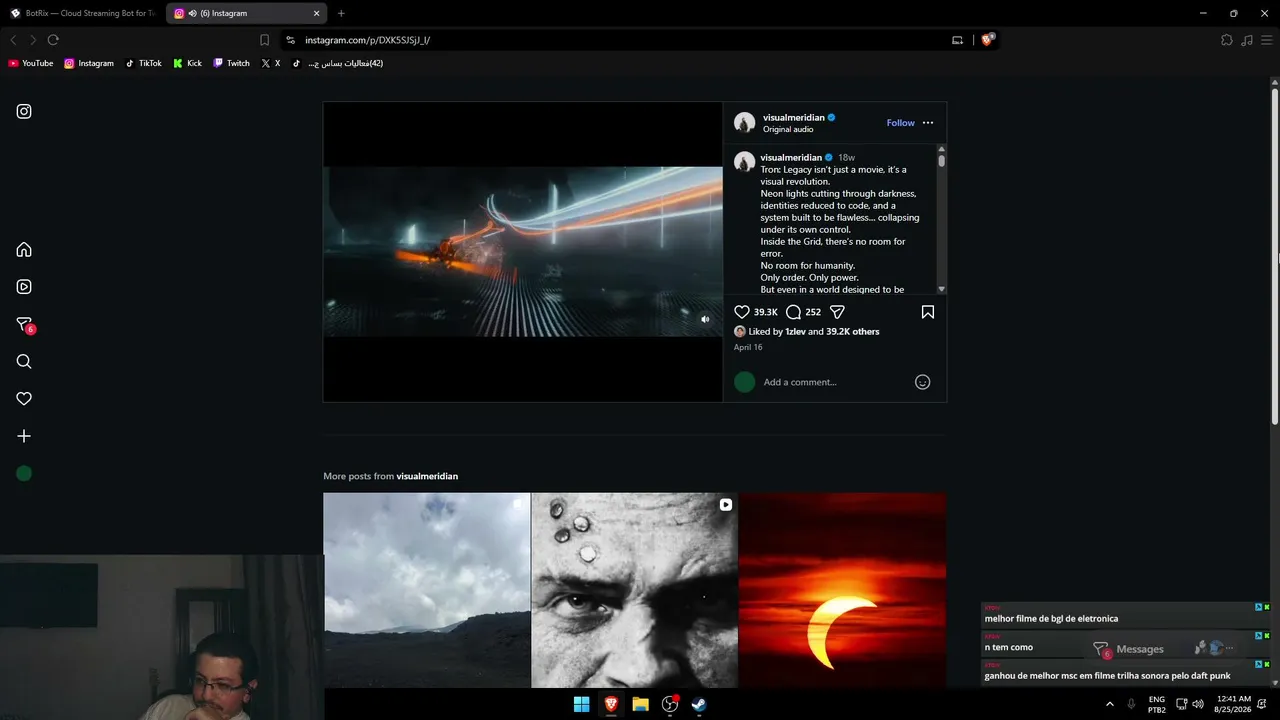
Task: Open the cloudy landscape post thumbnail
Action: pyautogui.click(x=427, y=590)
